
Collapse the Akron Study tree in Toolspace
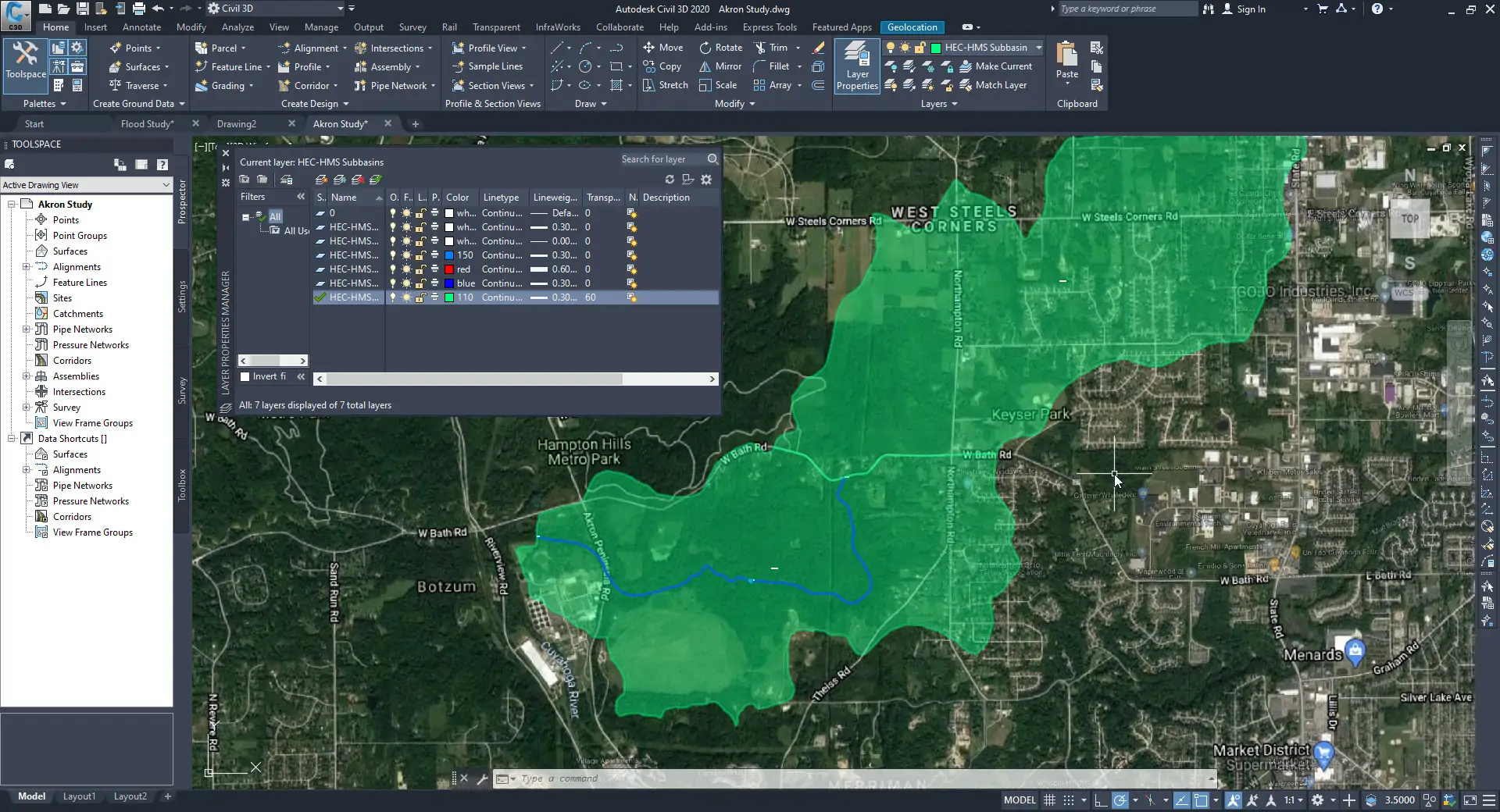coord(10,204)
